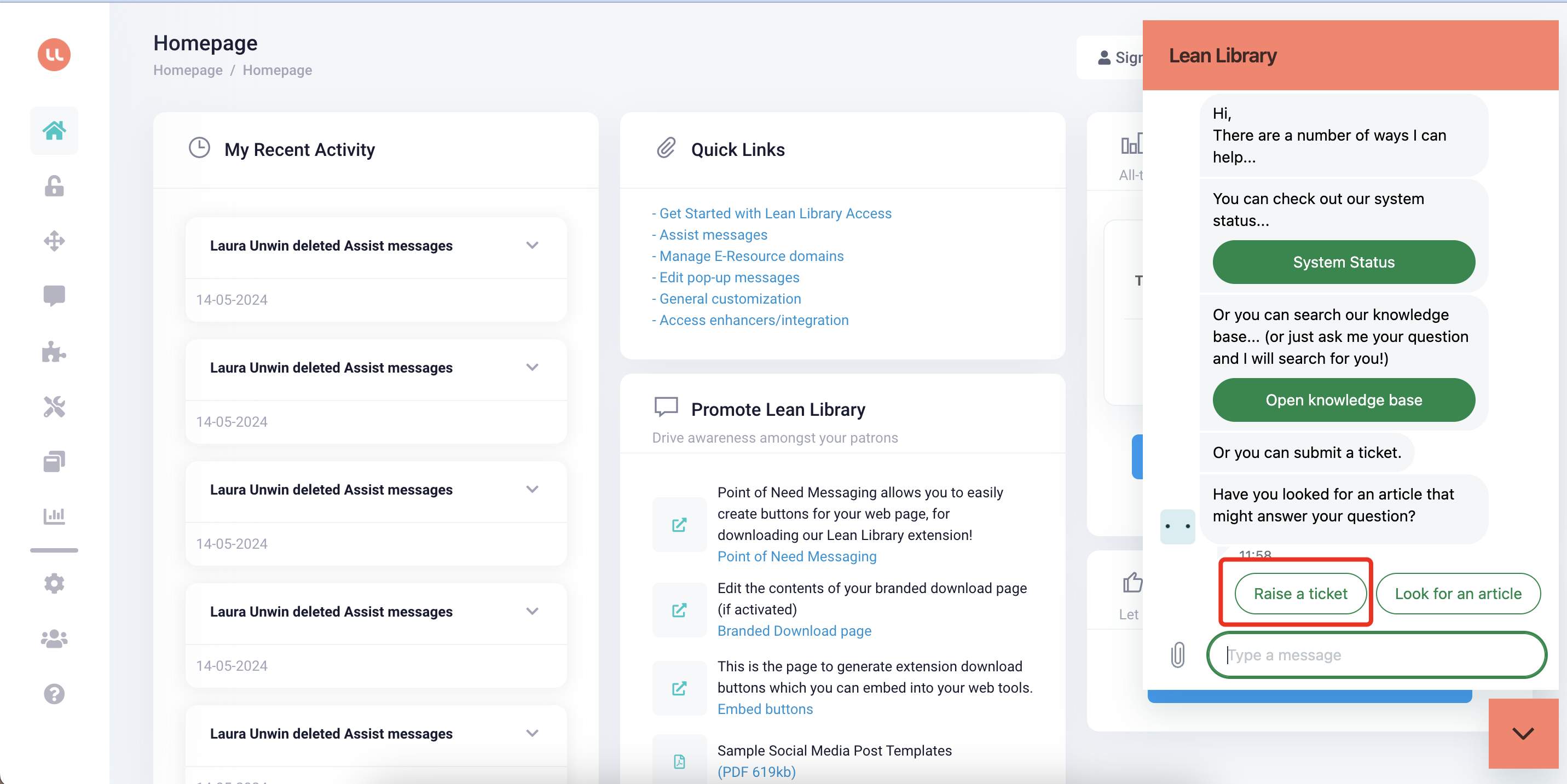Screen dimensions: 1567x784
Task: Open the four-arrows move sidebar icon
Action: click(54, 241)
